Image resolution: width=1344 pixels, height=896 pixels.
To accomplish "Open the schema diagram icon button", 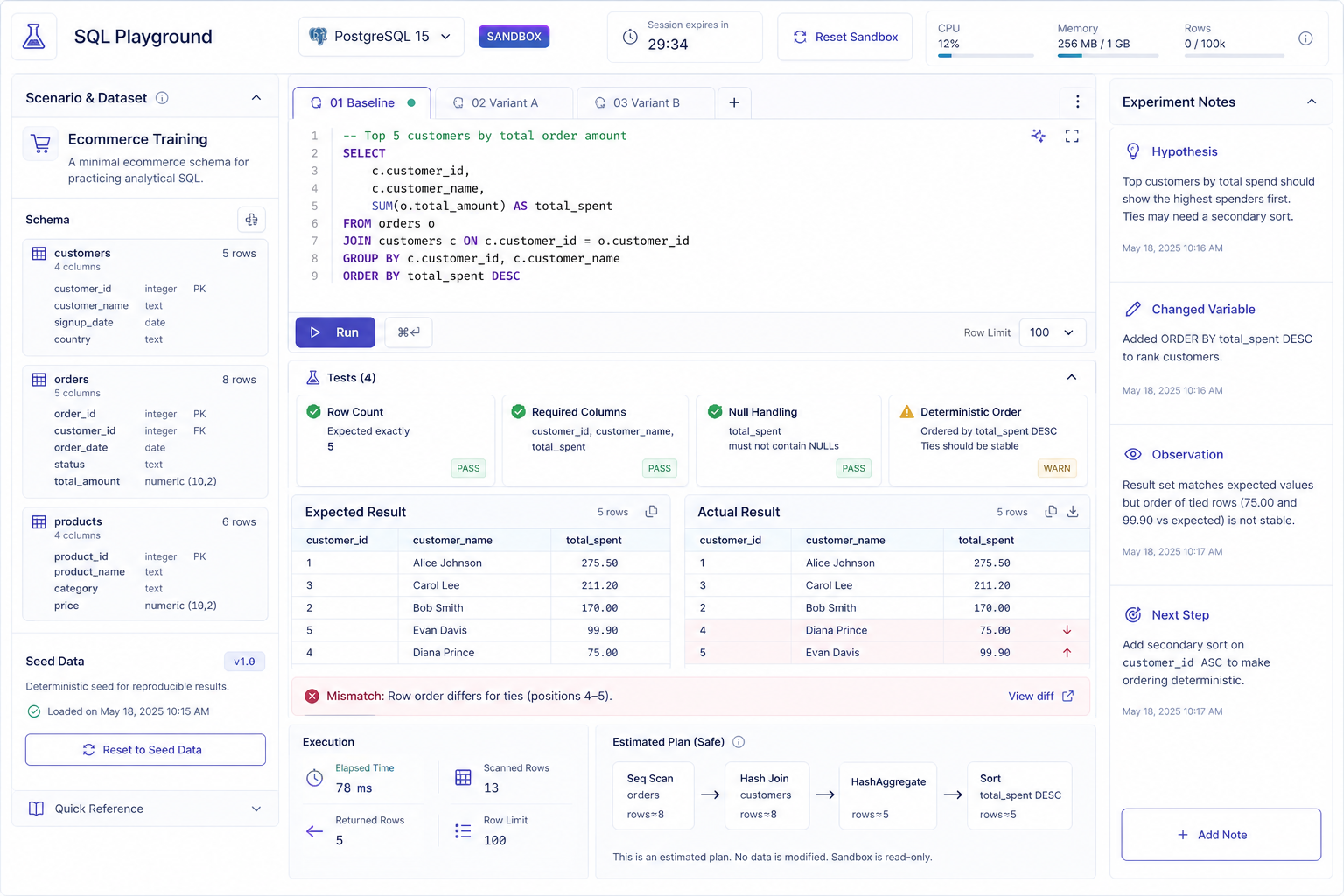I will pos(252,220).
